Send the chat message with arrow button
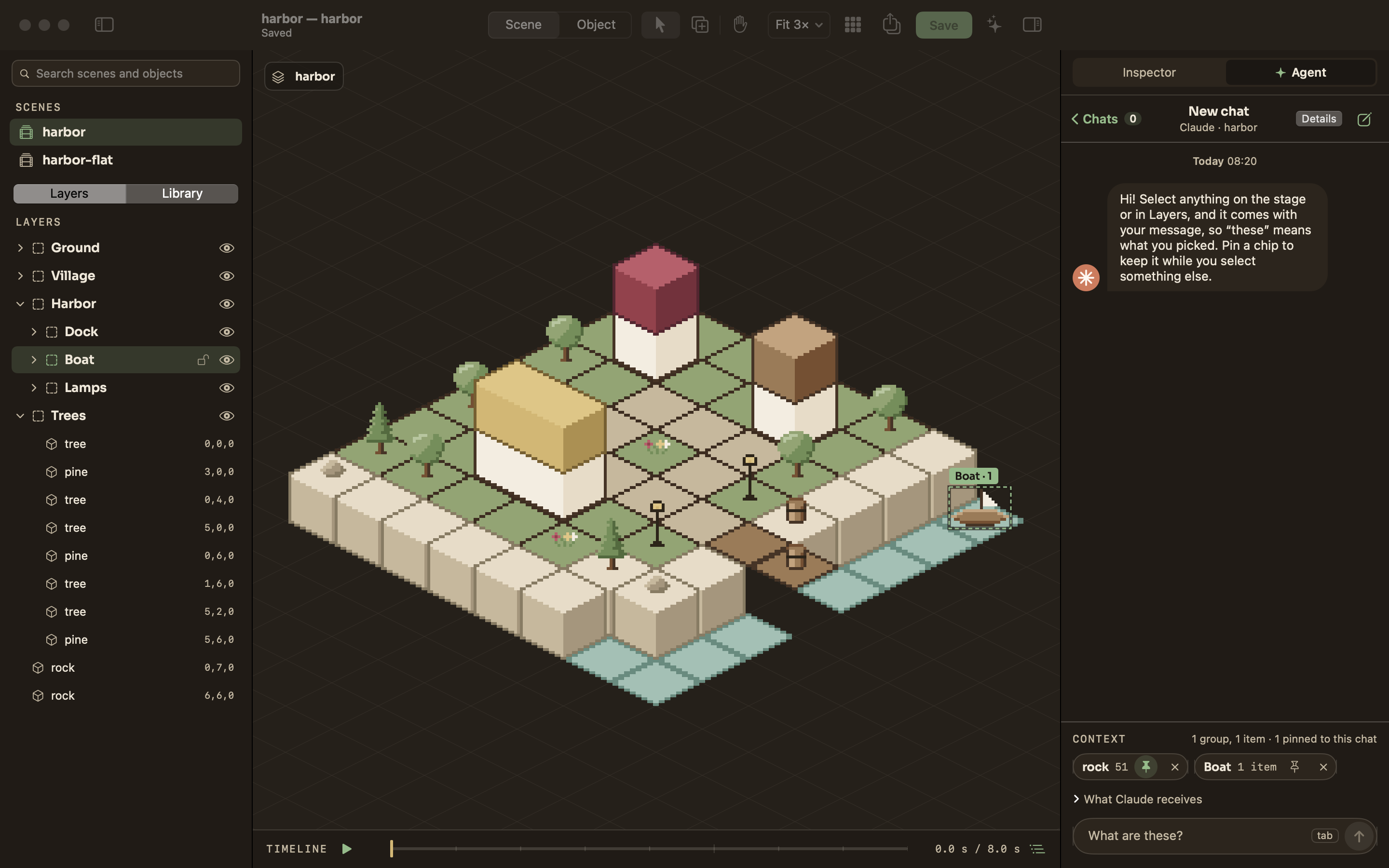This screenshot has width=1389, height=868. [1358, 837]
